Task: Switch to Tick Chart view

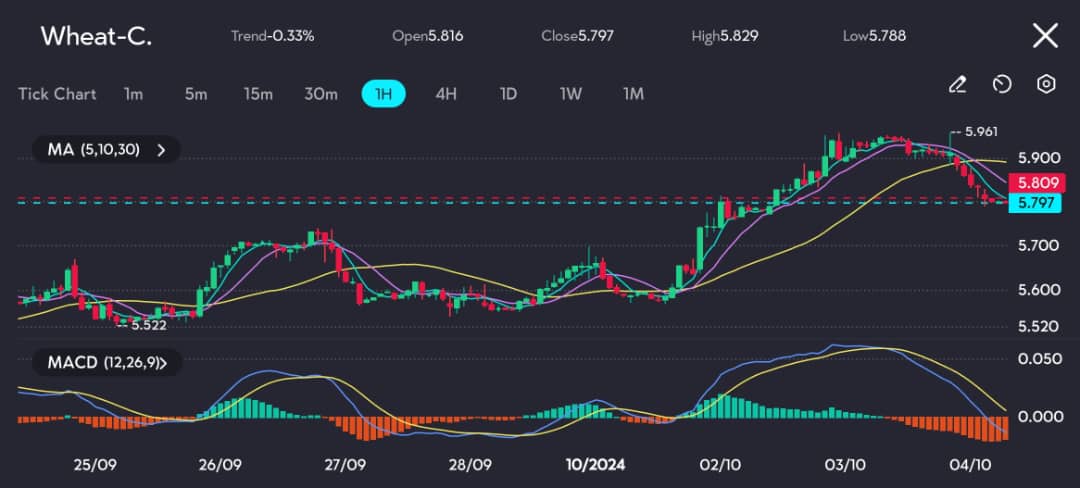Action: [x=57, y=94]
